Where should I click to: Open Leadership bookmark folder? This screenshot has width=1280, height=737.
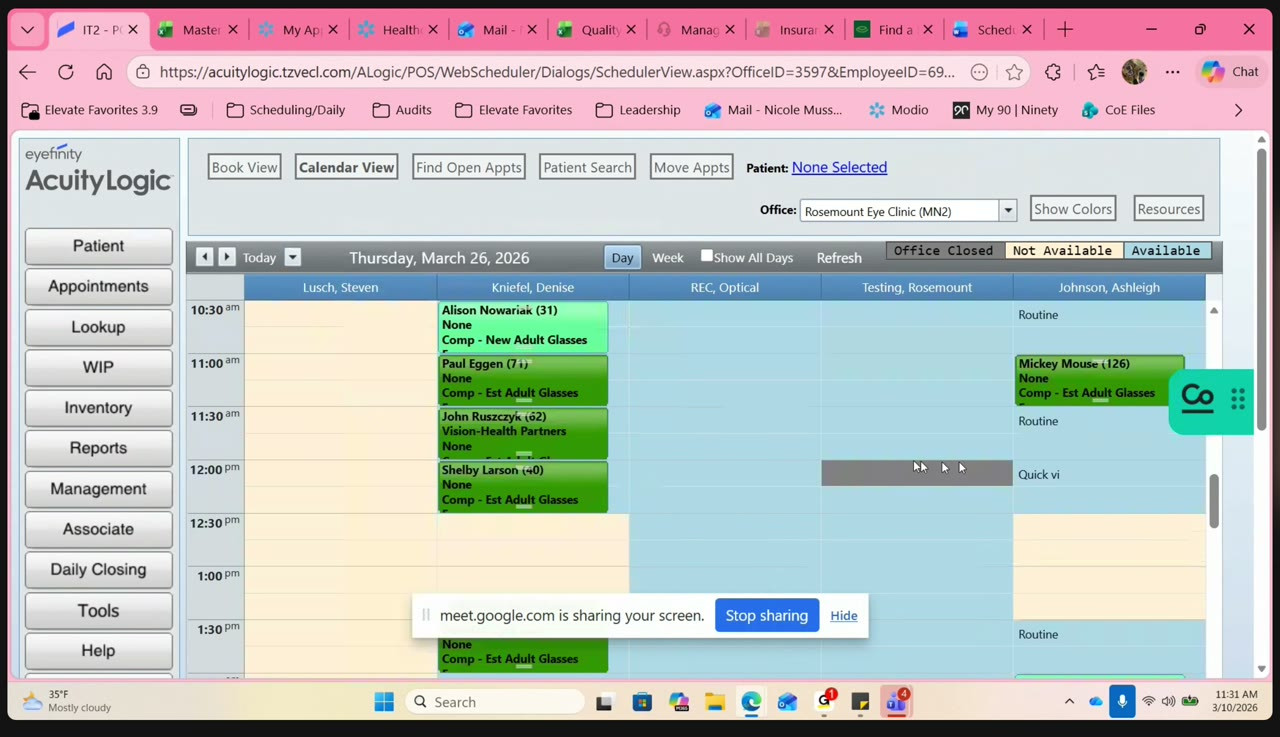638,110
